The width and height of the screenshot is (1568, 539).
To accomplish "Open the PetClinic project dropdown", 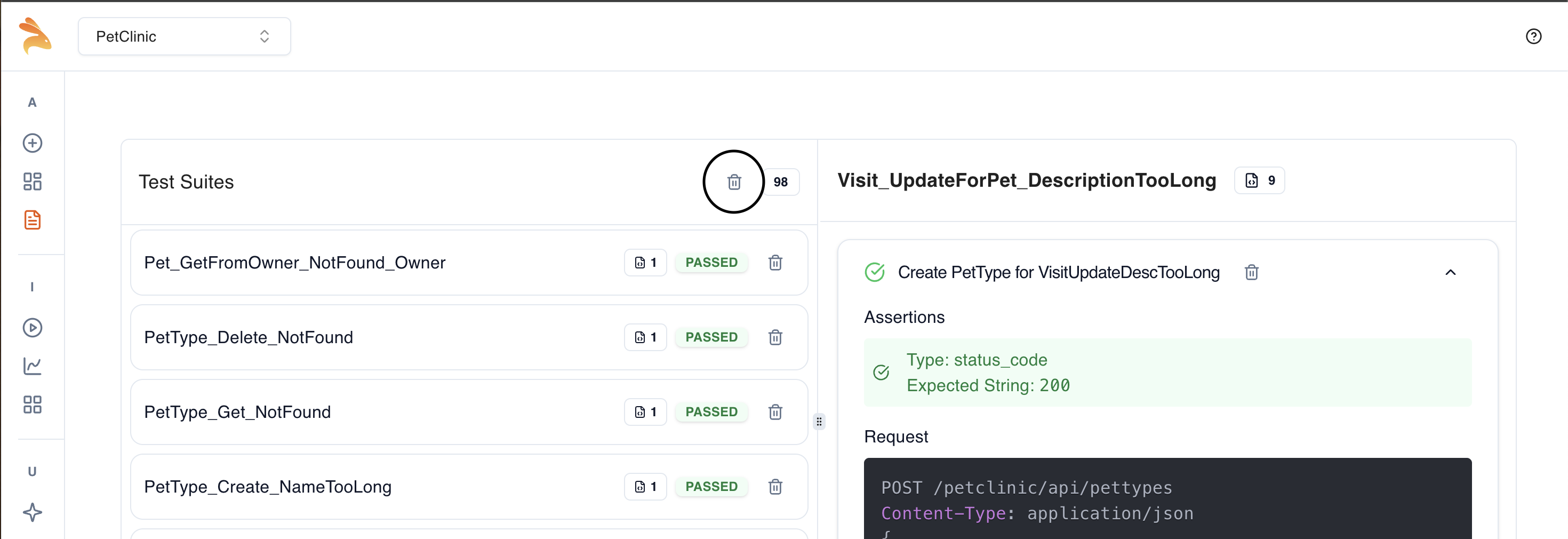I will 184,36.
